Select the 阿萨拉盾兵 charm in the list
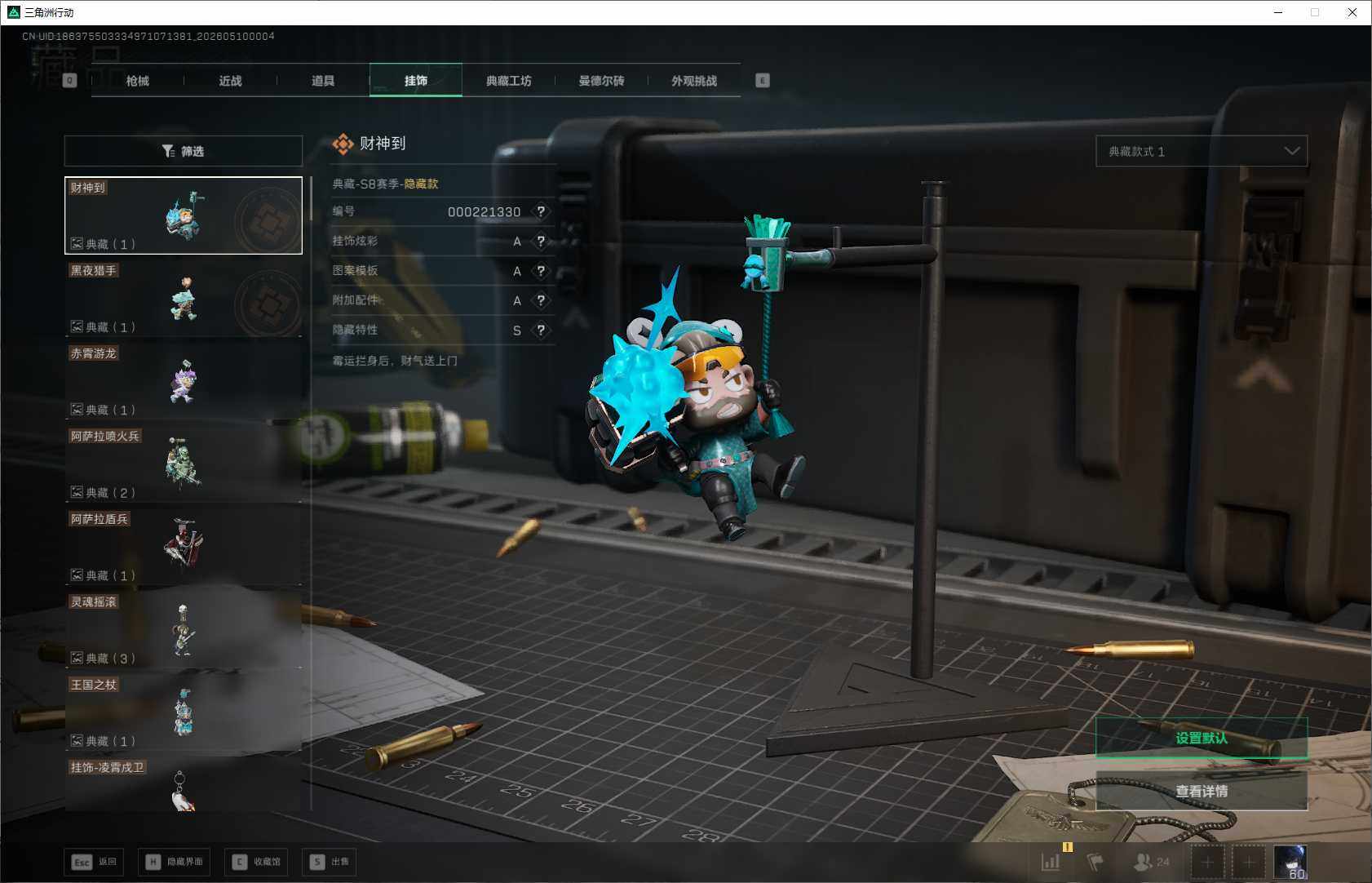Screen dimensions: 1372x883 [184, 547]
